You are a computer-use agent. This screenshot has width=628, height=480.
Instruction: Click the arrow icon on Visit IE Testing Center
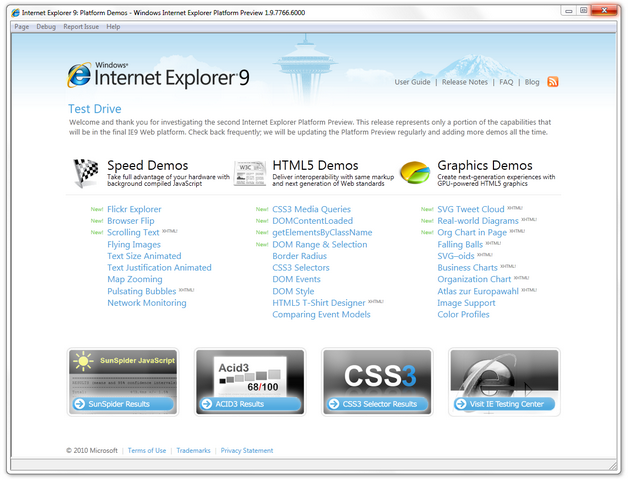461,404
